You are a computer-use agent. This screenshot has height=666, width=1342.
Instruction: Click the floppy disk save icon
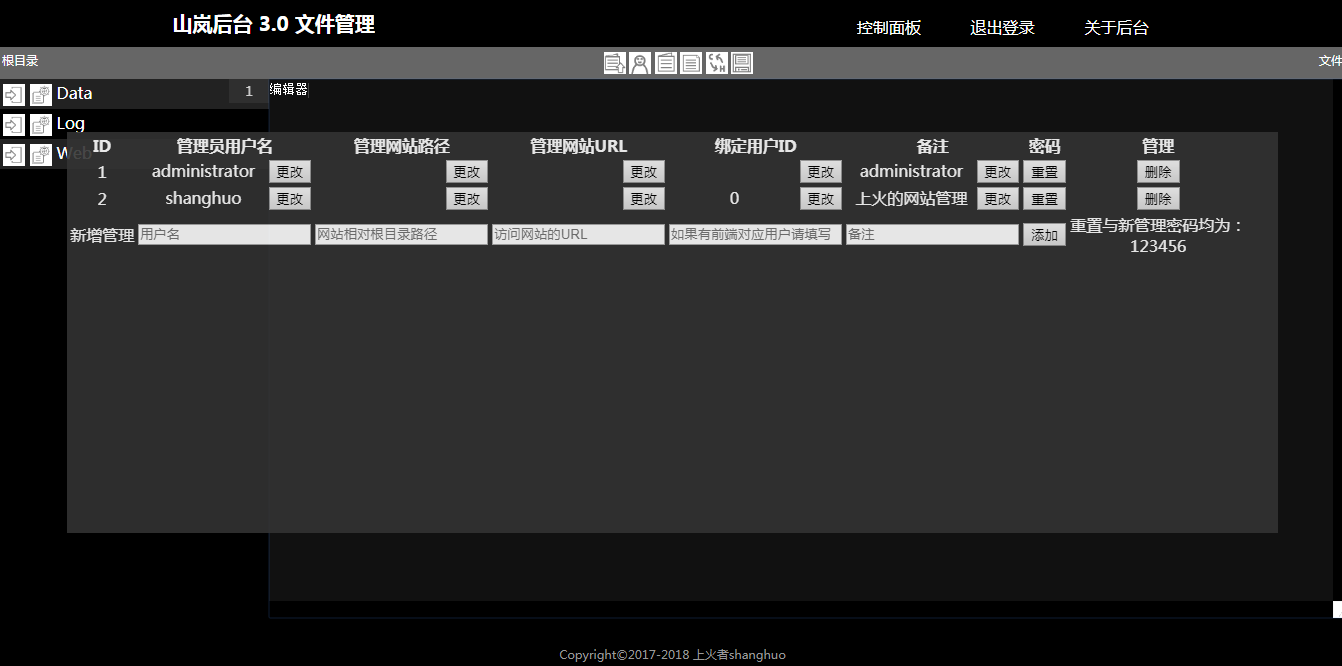pyautogui.click(x=742, y=63)
